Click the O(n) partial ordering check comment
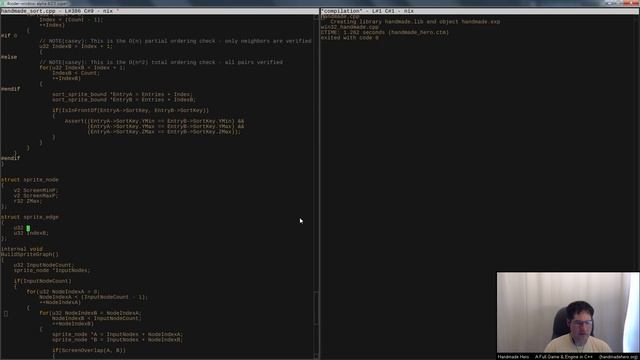Screen dimensions: 640x360 coord(176,41)
